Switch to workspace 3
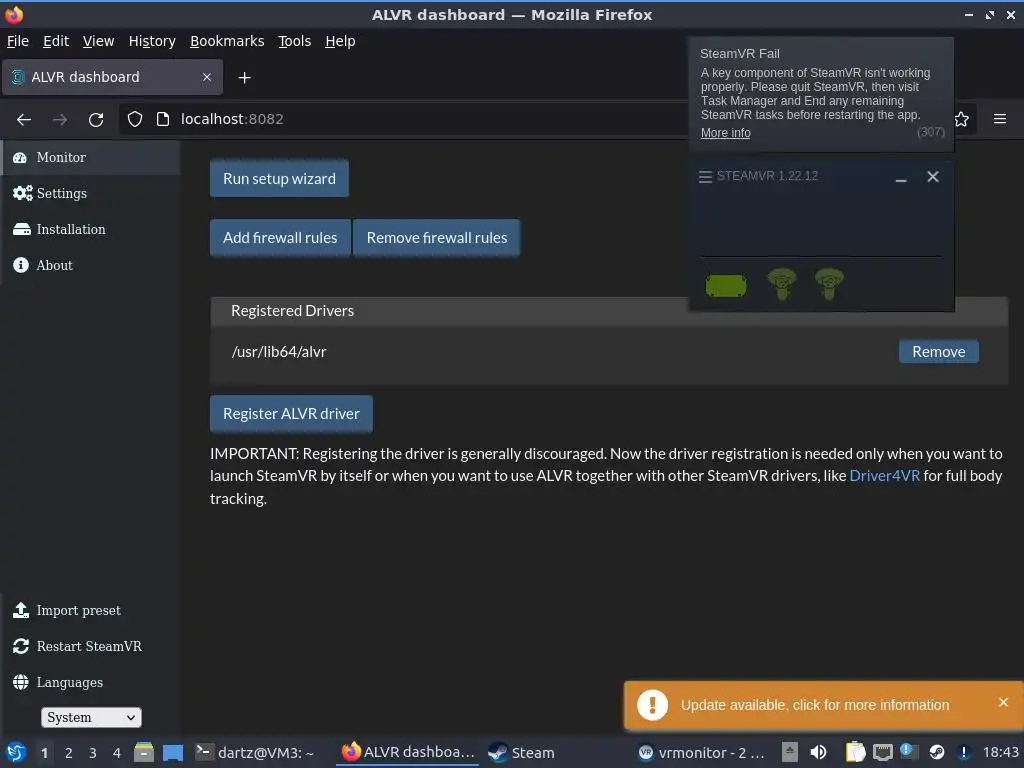This screenshot has height=768, width=1024. tap(93, 753)
